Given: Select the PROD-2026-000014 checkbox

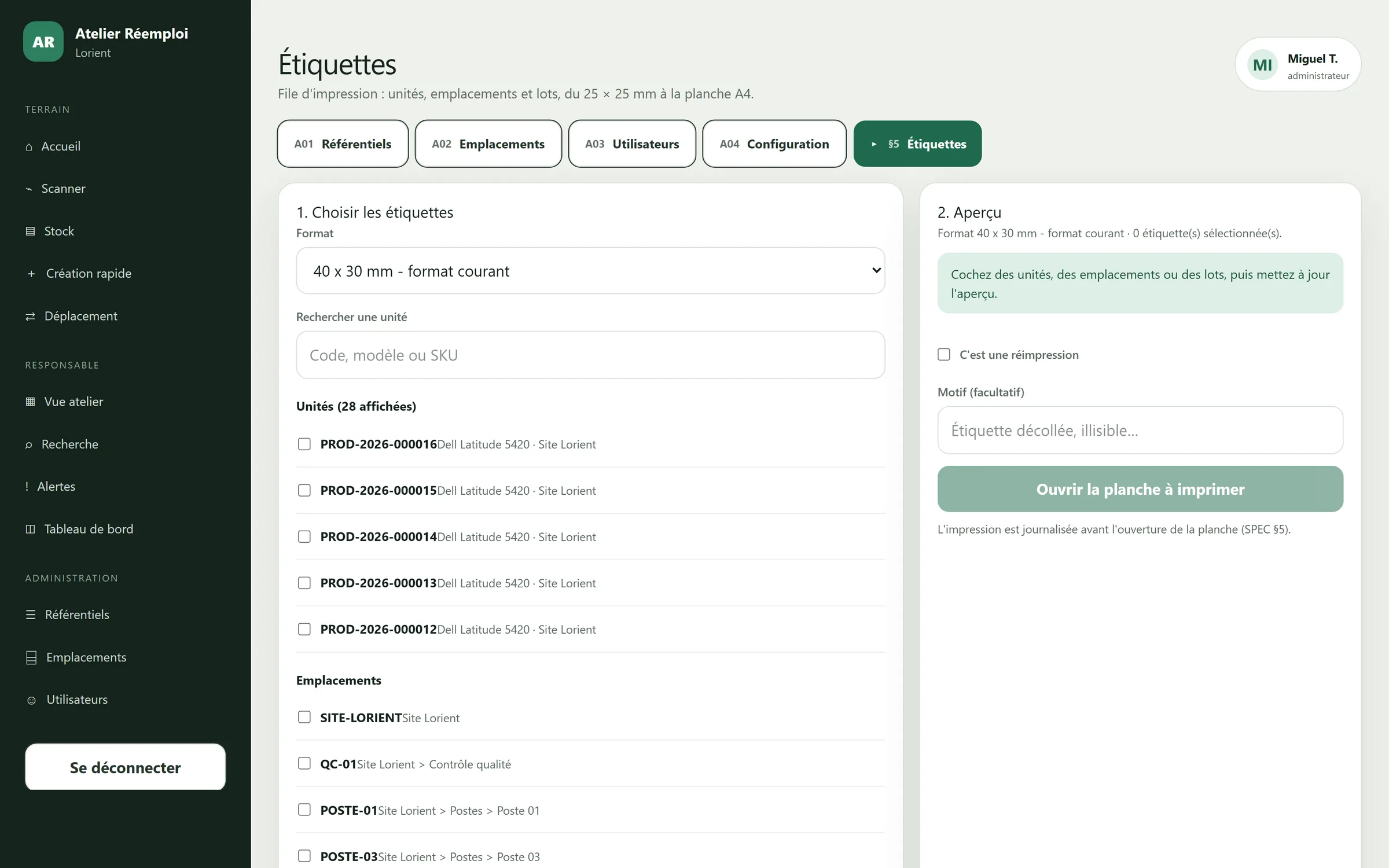Looking at the screenshot, I should coord(304,536).
